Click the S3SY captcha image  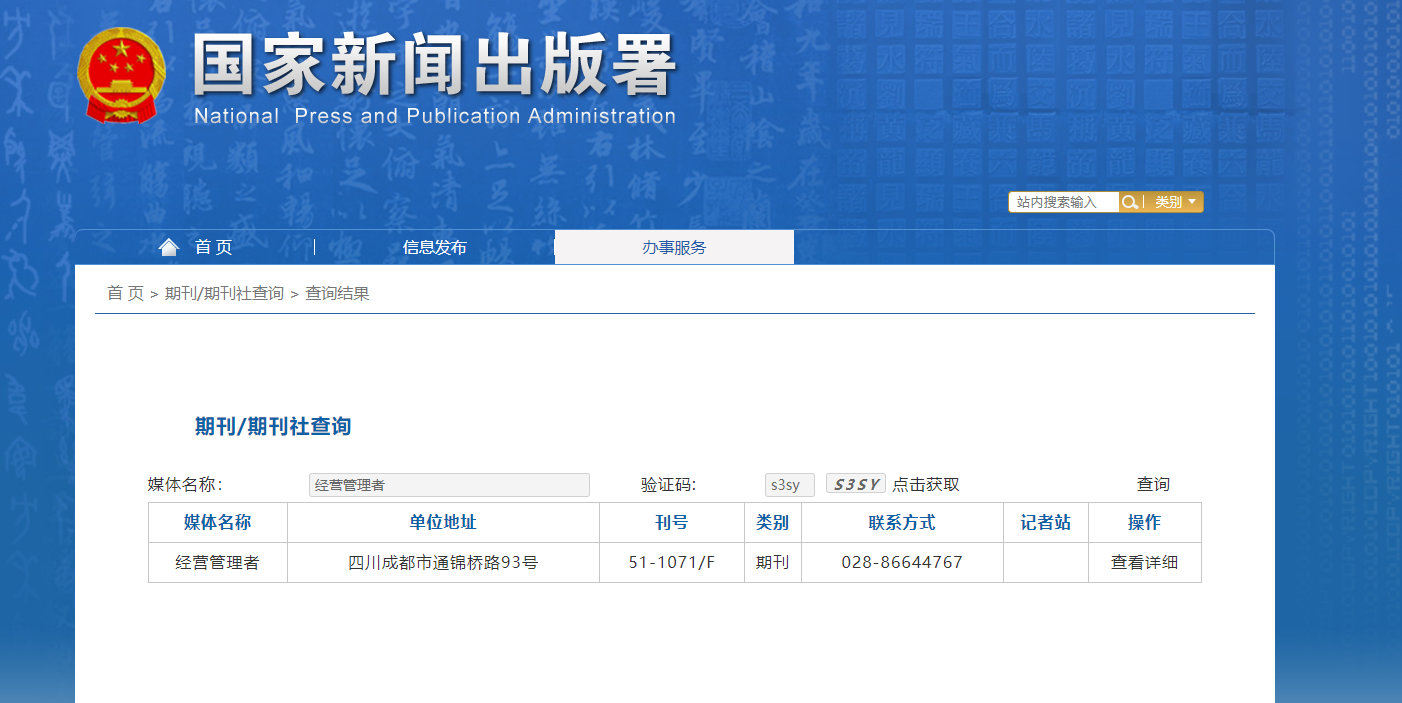(x=856, y=484)
